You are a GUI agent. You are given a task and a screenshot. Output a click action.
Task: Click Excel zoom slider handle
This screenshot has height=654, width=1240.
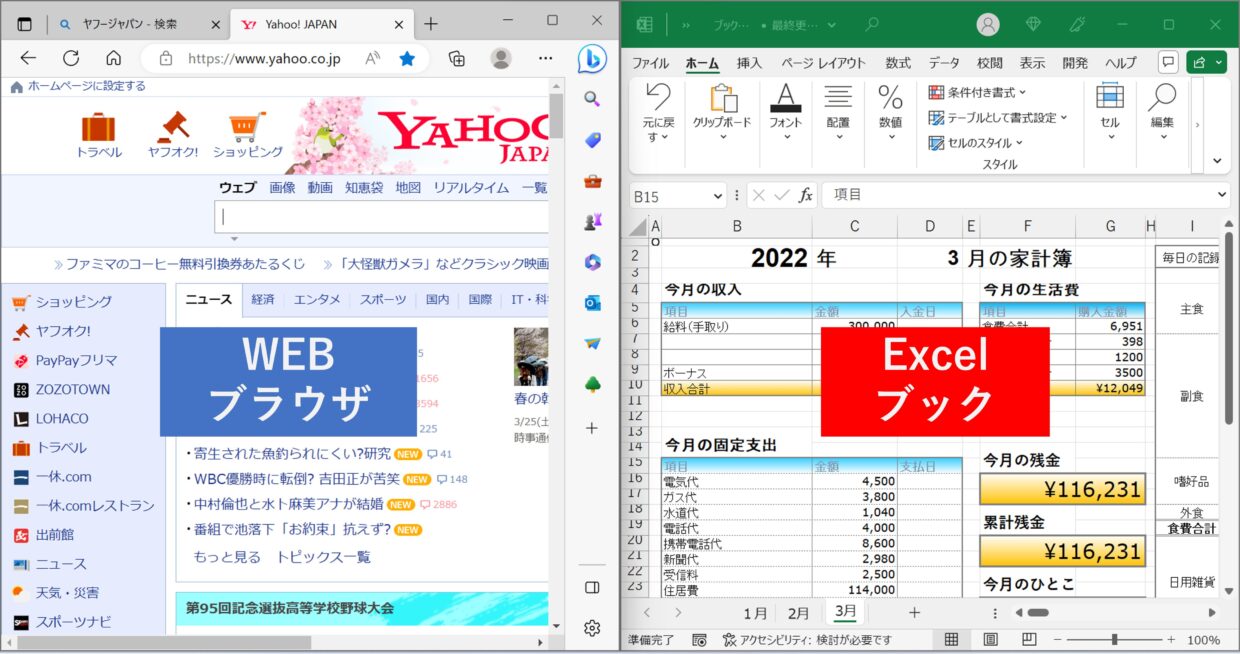coord(1114,640)
